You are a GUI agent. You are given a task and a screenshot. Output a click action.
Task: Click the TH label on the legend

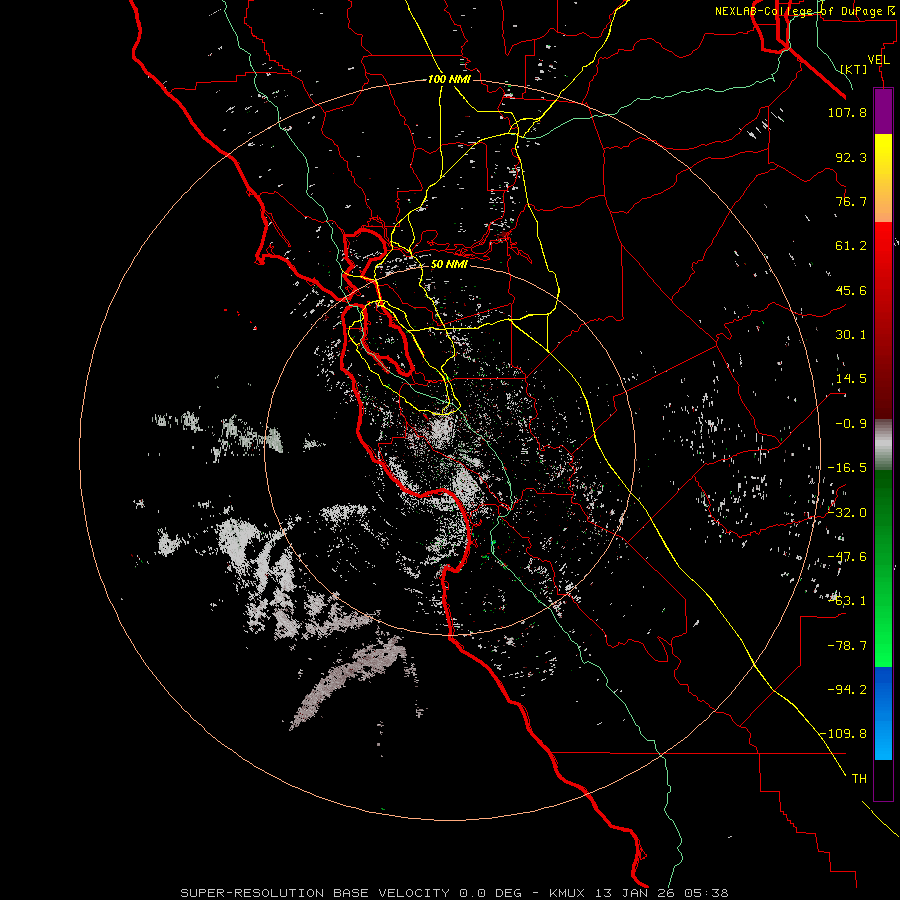pos(859,778)
